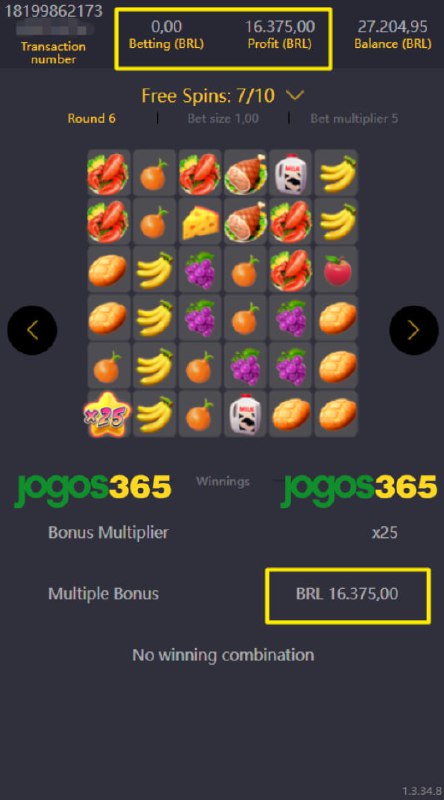Viewport: 444px width, 800px height.
Task: Click the grapes symbol in the third row
Action: (x=200, y=270)
